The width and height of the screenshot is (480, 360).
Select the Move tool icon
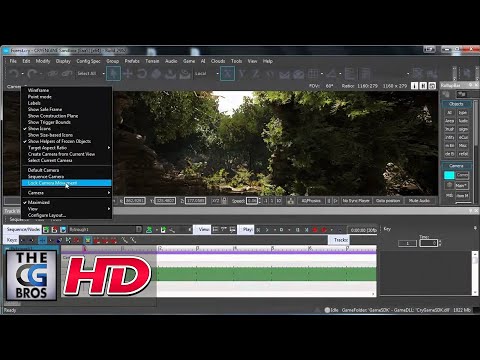coord(128,73)
